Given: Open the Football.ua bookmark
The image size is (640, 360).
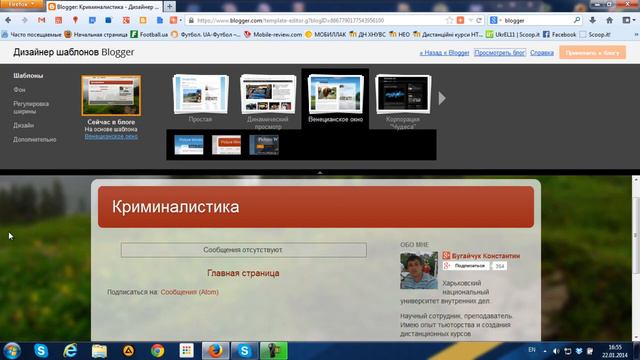Looking at the screenshot, I should click(149, 35).
